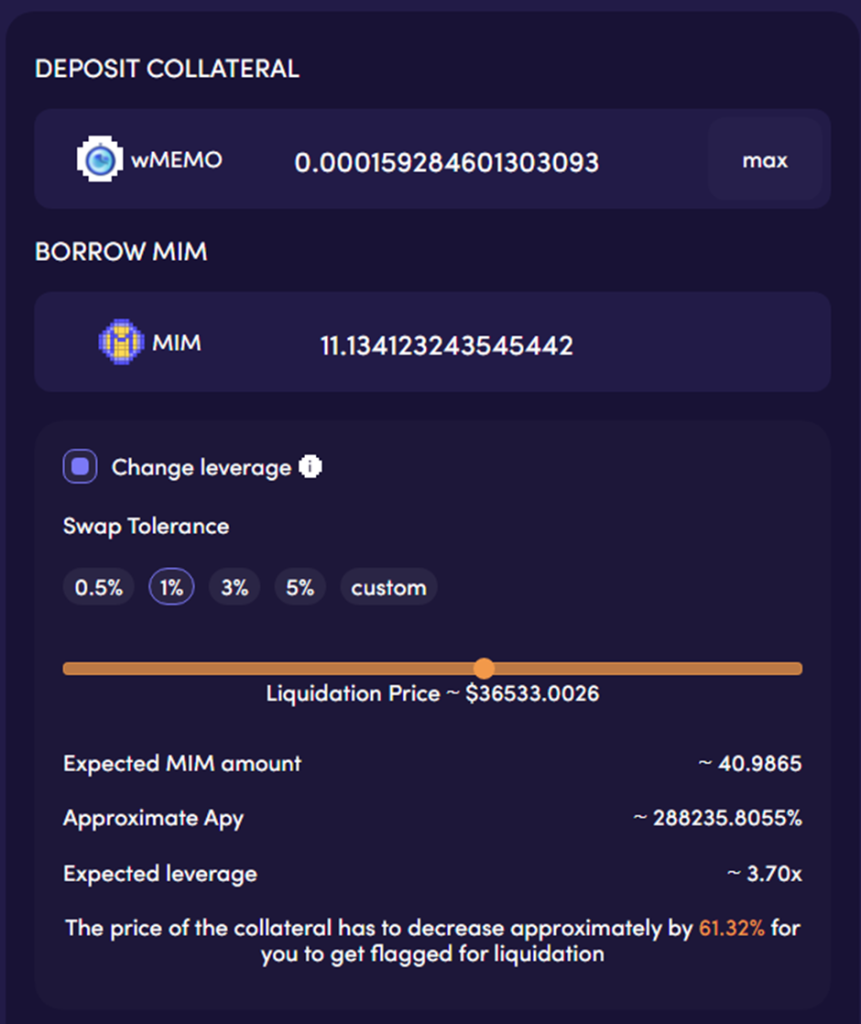Select the 0.5% swap tolerance

[99, 587]
